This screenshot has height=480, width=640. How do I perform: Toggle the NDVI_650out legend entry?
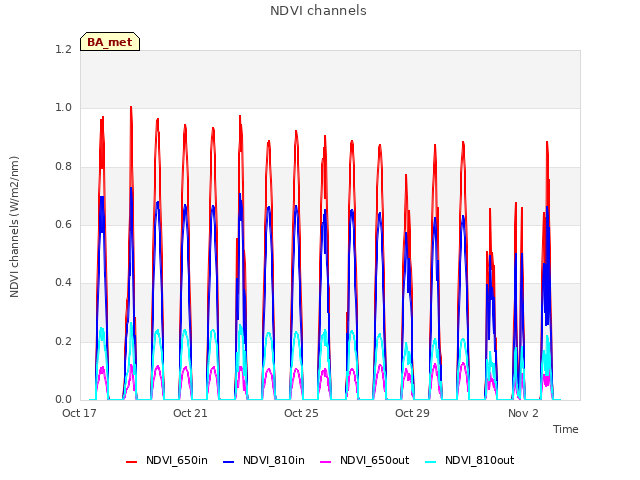(364, 461)
